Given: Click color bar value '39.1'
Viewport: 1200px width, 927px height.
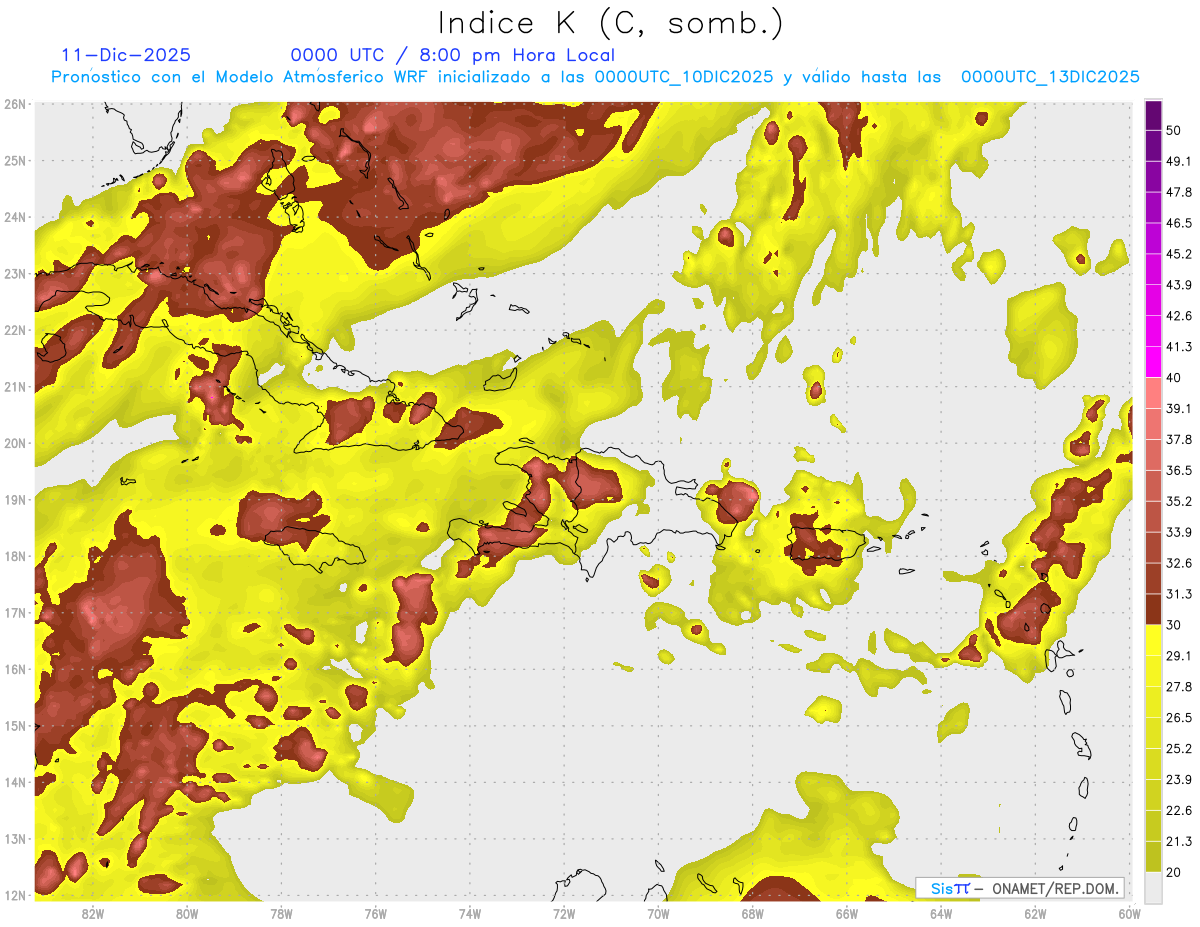Looking at the screenshot, I should coord(1178,408).
